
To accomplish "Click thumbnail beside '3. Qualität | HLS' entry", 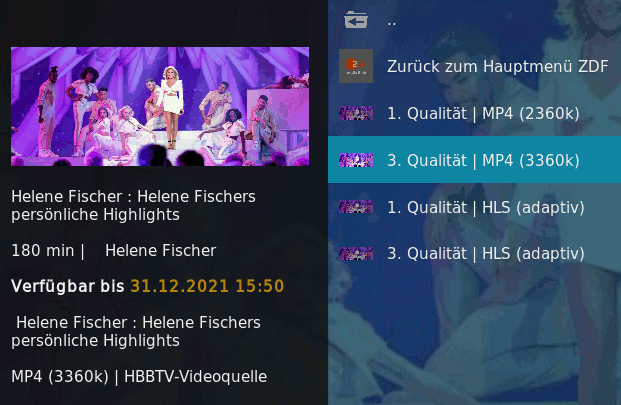I will click(356, 253).
